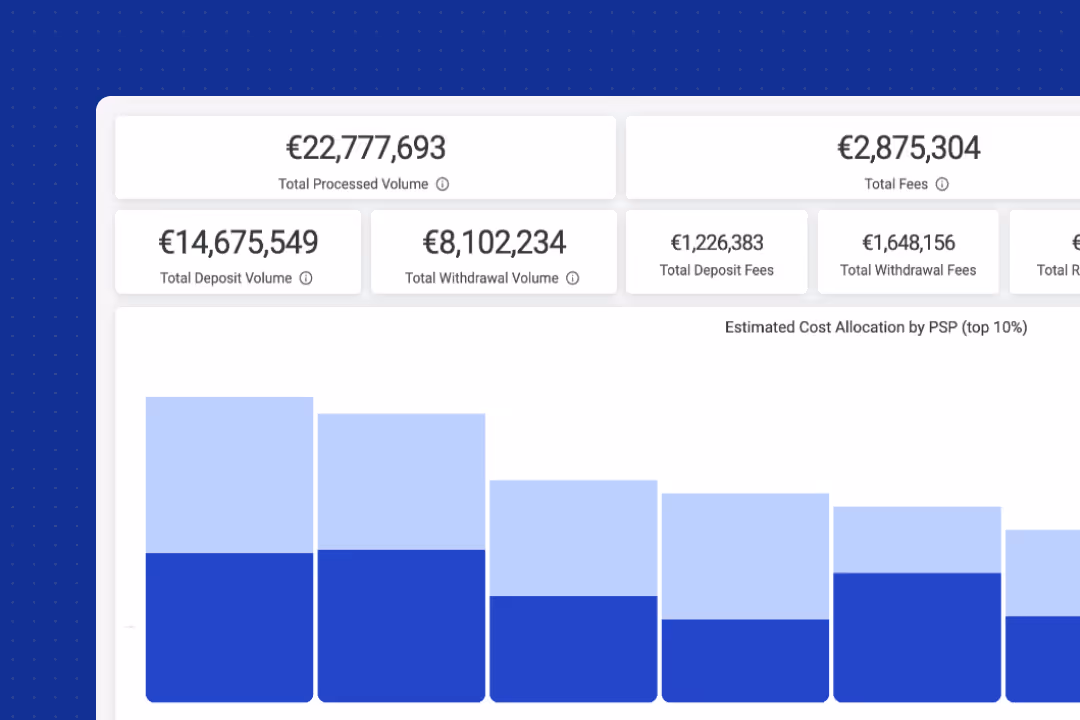Click the info icon beside Total Deposit Volume
This screenshot has width=1080, height=720.
306,278
